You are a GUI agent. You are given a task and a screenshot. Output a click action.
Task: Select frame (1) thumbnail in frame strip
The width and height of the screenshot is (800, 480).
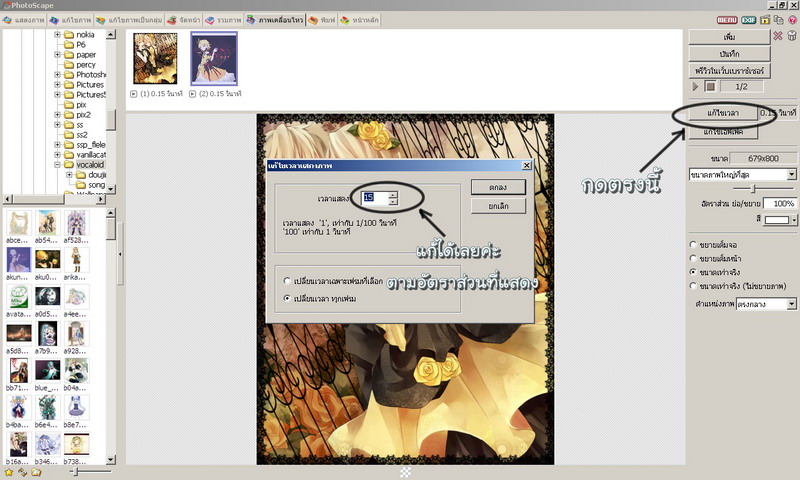pos(155,58)
